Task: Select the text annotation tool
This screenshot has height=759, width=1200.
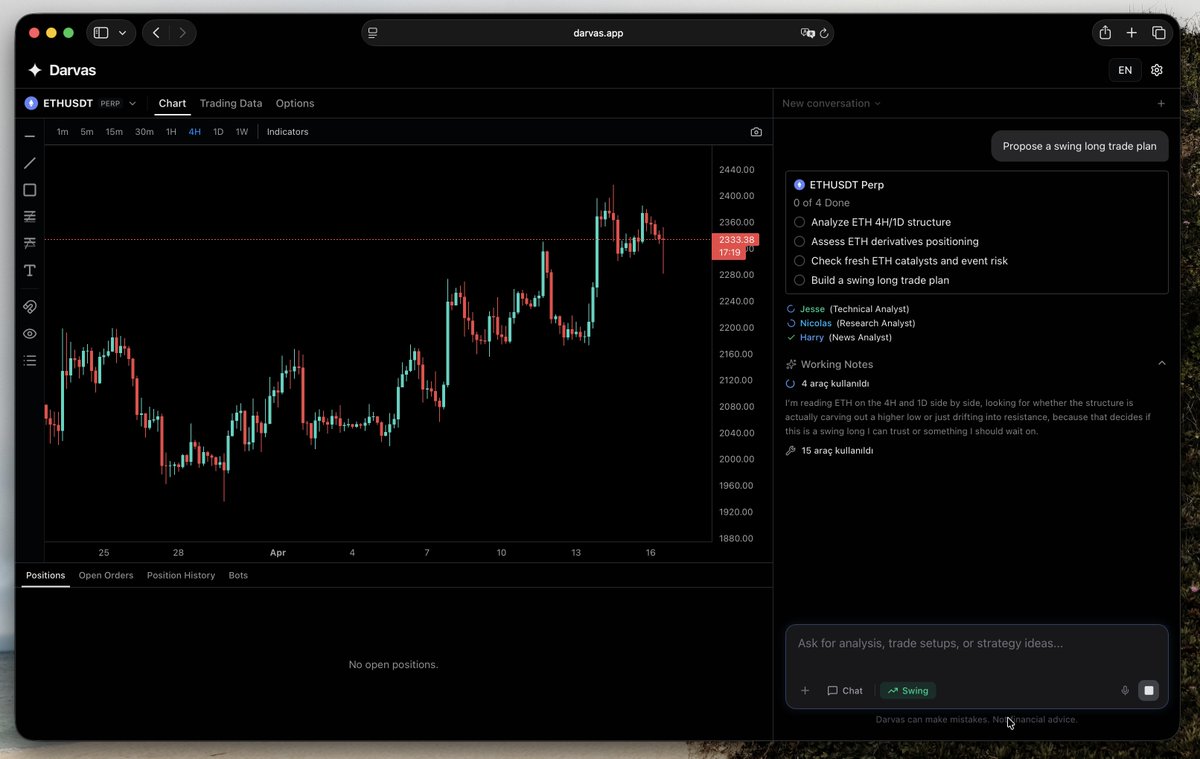Action: tap(29, 271)
